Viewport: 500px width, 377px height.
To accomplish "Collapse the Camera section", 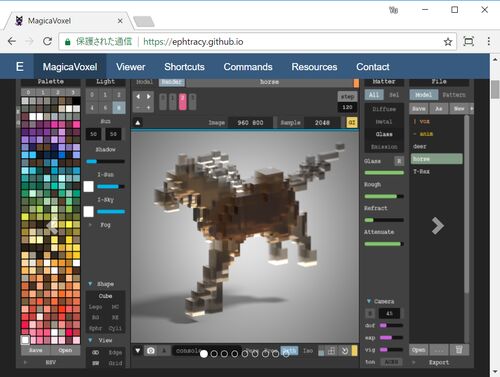I will pos(369,301).
